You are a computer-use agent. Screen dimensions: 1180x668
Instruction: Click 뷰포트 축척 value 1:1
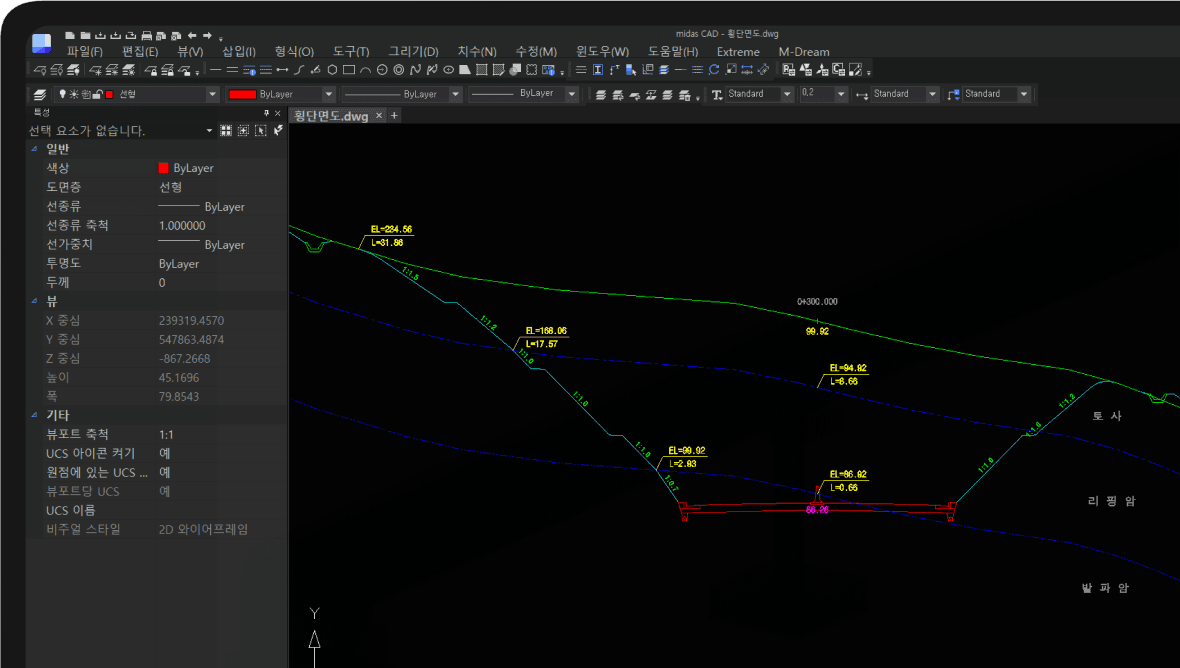pyautogui.click(x=166, y=434)
